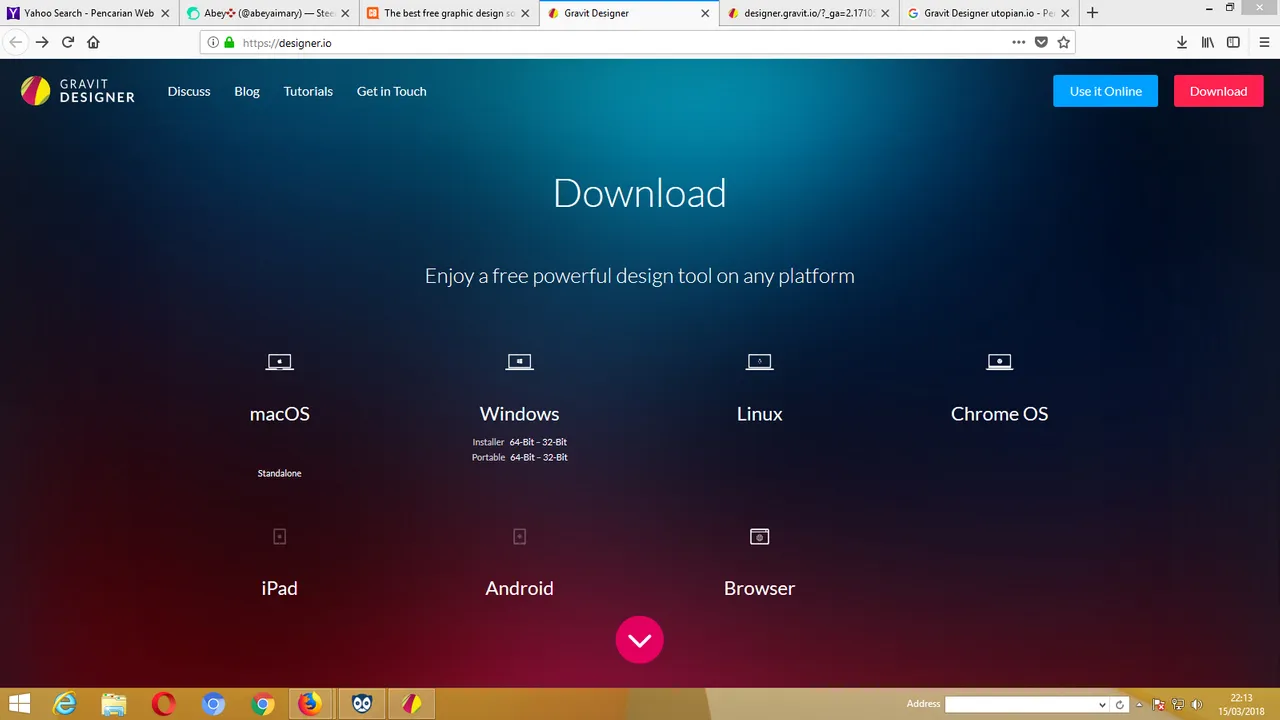This screenshot has width=1280, height=720.
Task: Click the Android tablet icon
Action: click(x=519, y=537)
